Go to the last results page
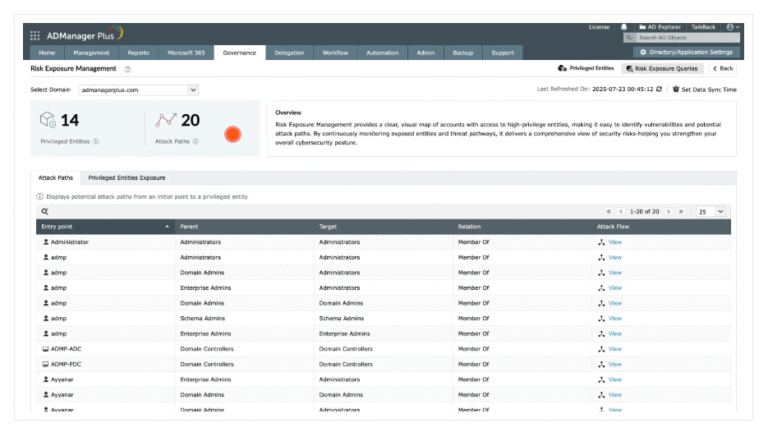Image resolution: width=768 pixels, height=437 pixels. pyautogui.click(x=681, y=212)
